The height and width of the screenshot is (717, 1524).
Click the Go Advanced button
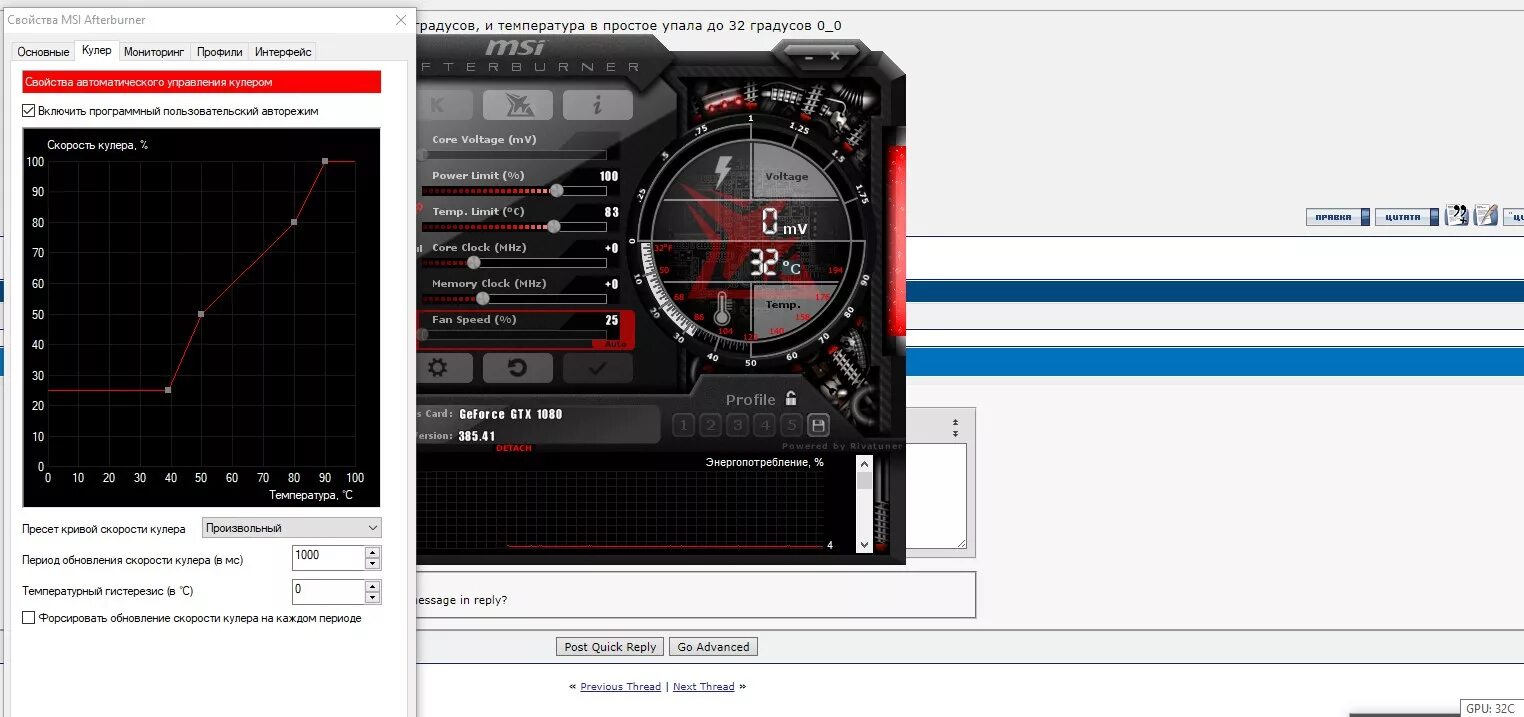(713, 647)
